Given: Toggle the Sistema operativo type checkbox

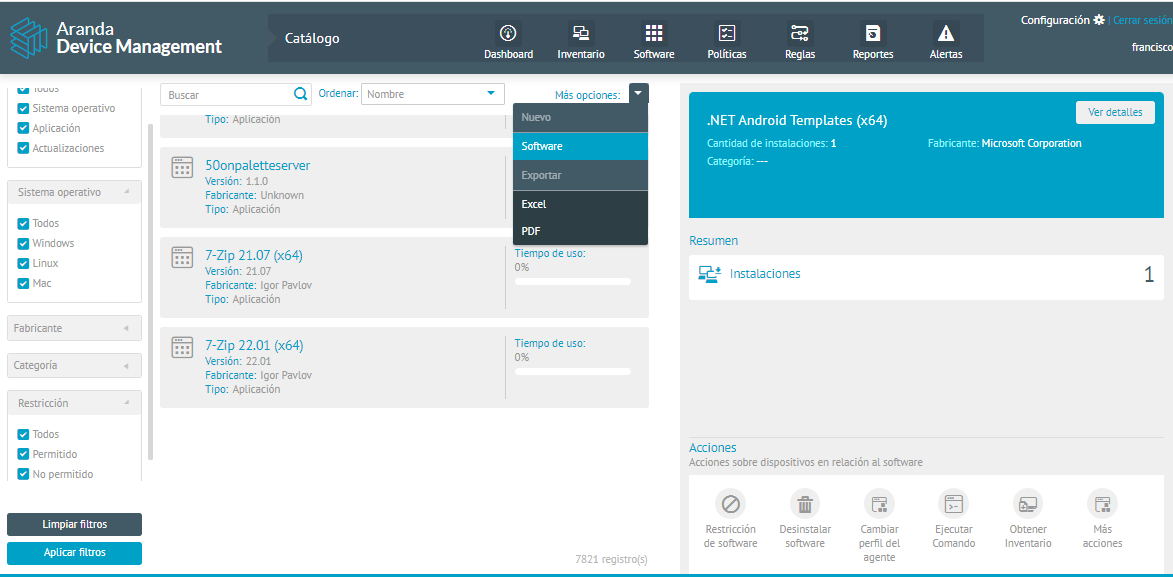Looking at the screenshot, I should tap(23, 109).
